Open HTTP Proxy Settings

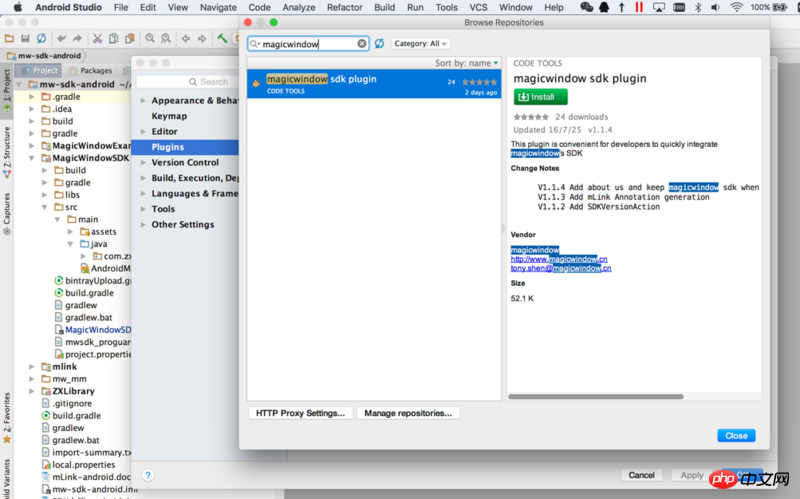(x=301, y=413)
